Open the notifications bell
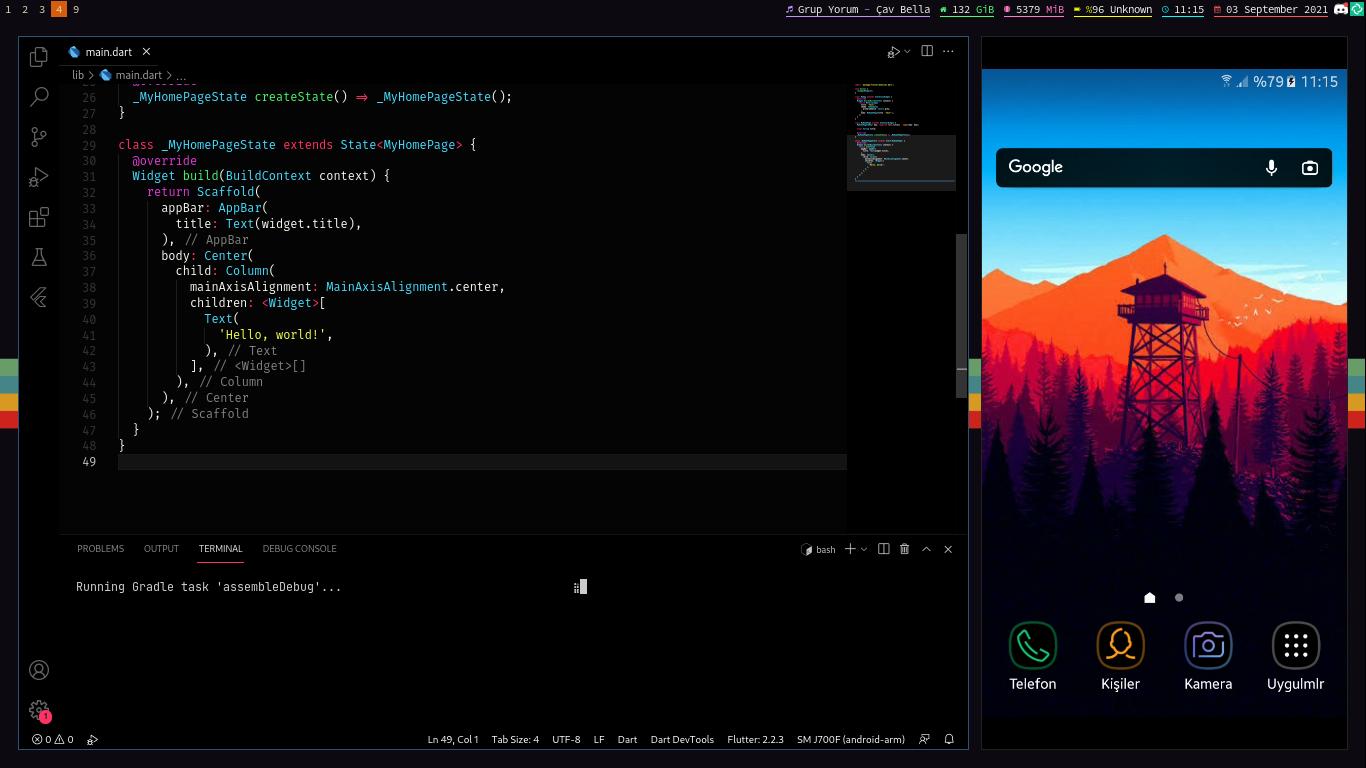The image size is (1366, 768). pos(949,739)
